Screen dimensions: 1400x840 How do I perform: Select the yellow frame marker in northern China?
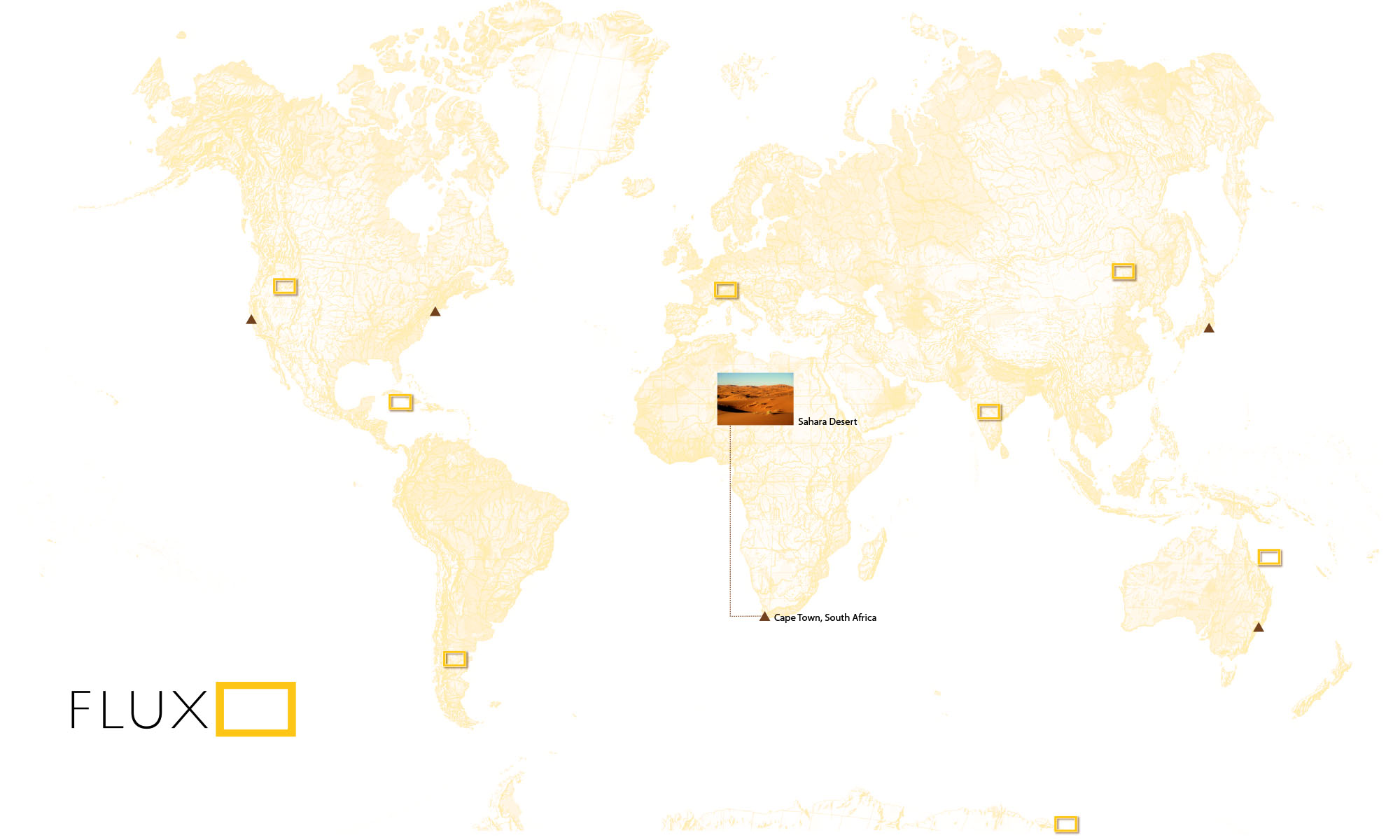pyautogui.click(x=1123, y=272)
